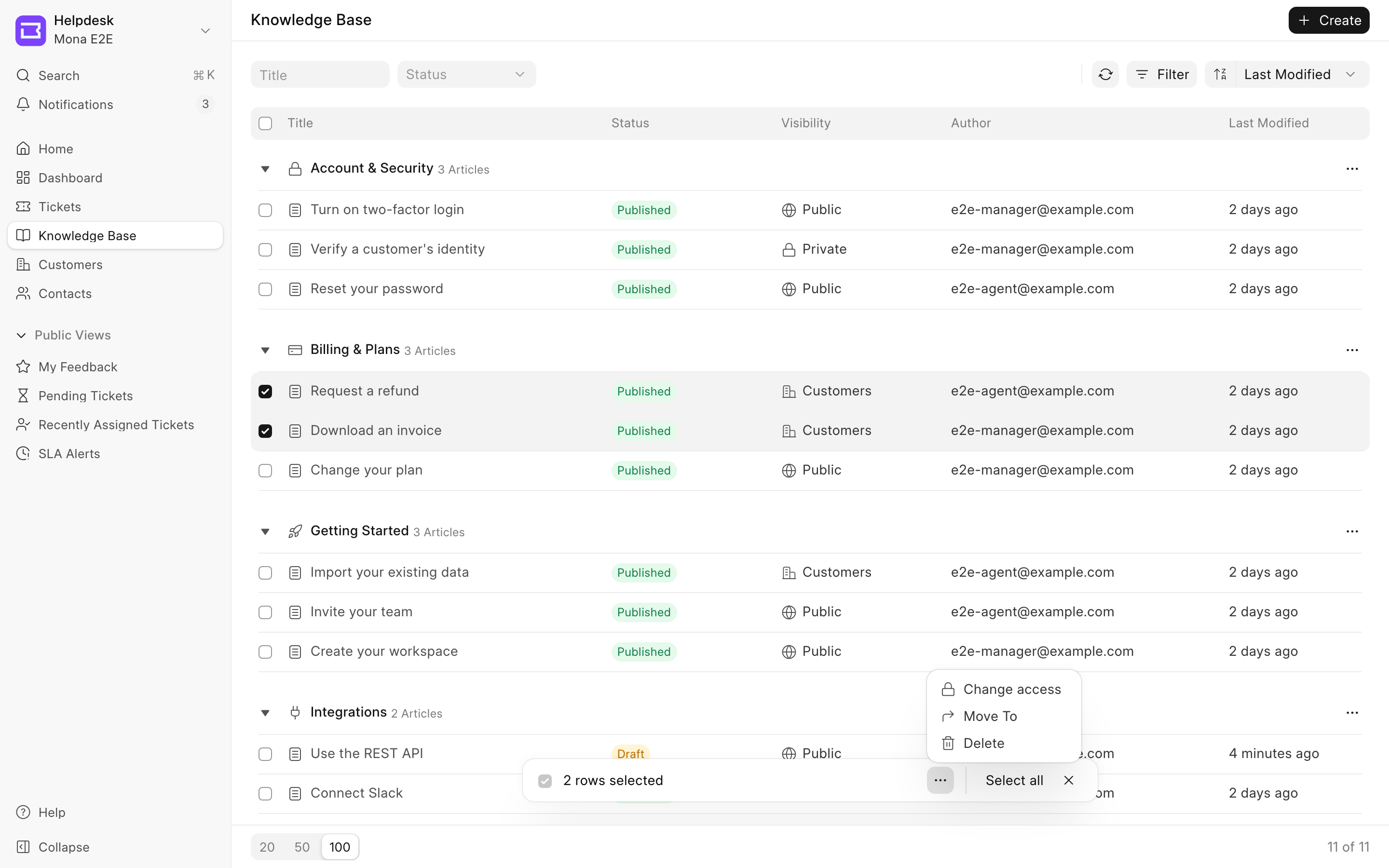
Task: Click the Help link in sidebar
Action: tap(115, 813)
